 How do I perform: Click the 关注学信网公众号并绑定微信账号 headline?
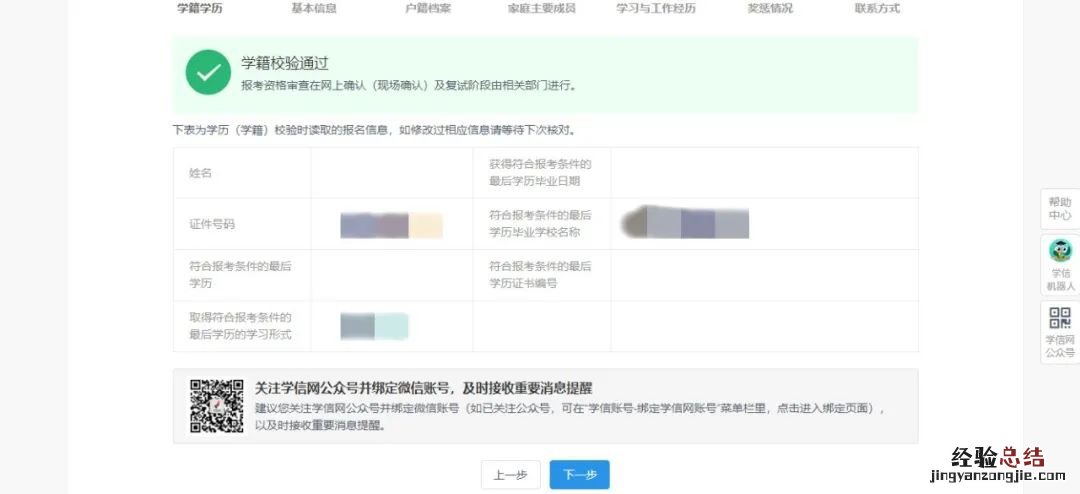(424, 387)
